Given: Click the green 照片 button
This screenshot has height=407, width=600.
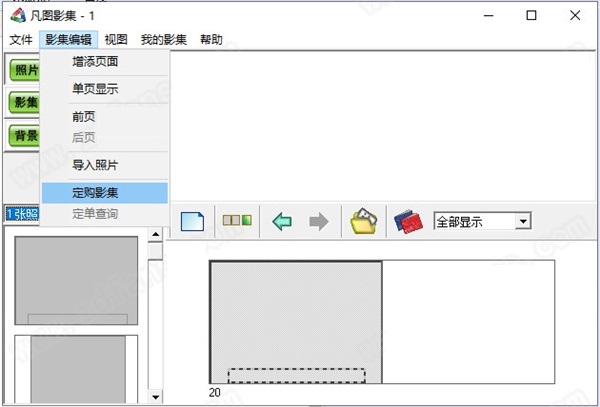Looking at the screenshot, I should tap(24, 70).
